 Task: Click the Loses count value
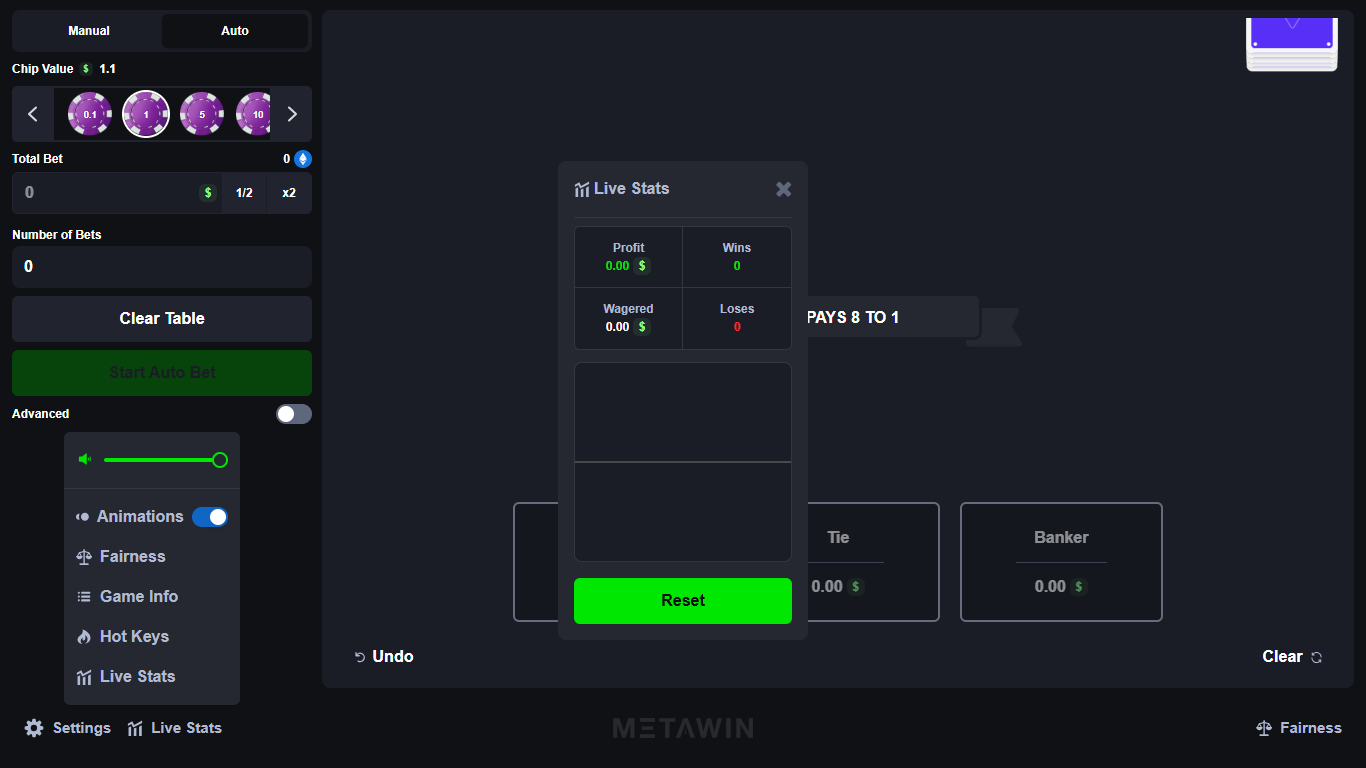[x=737, y=327]
